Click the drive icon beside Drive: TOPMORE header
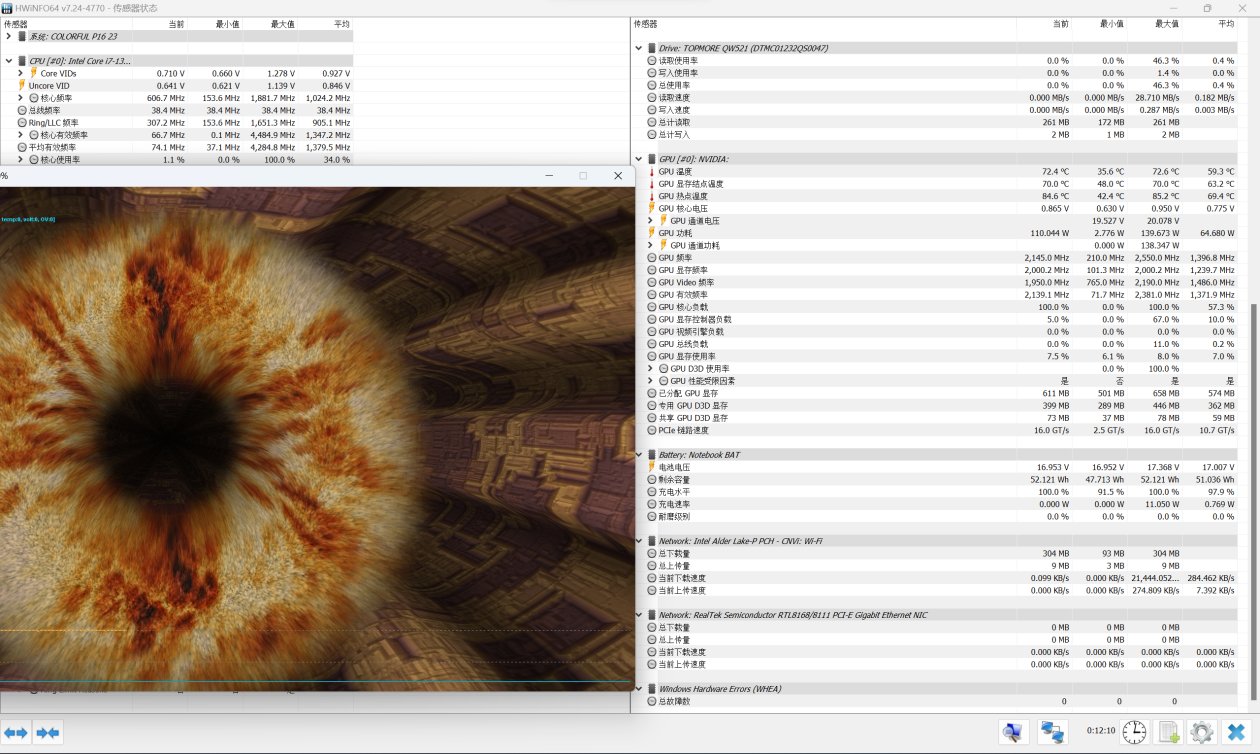 pyautogui.click(x=652, y=48)
